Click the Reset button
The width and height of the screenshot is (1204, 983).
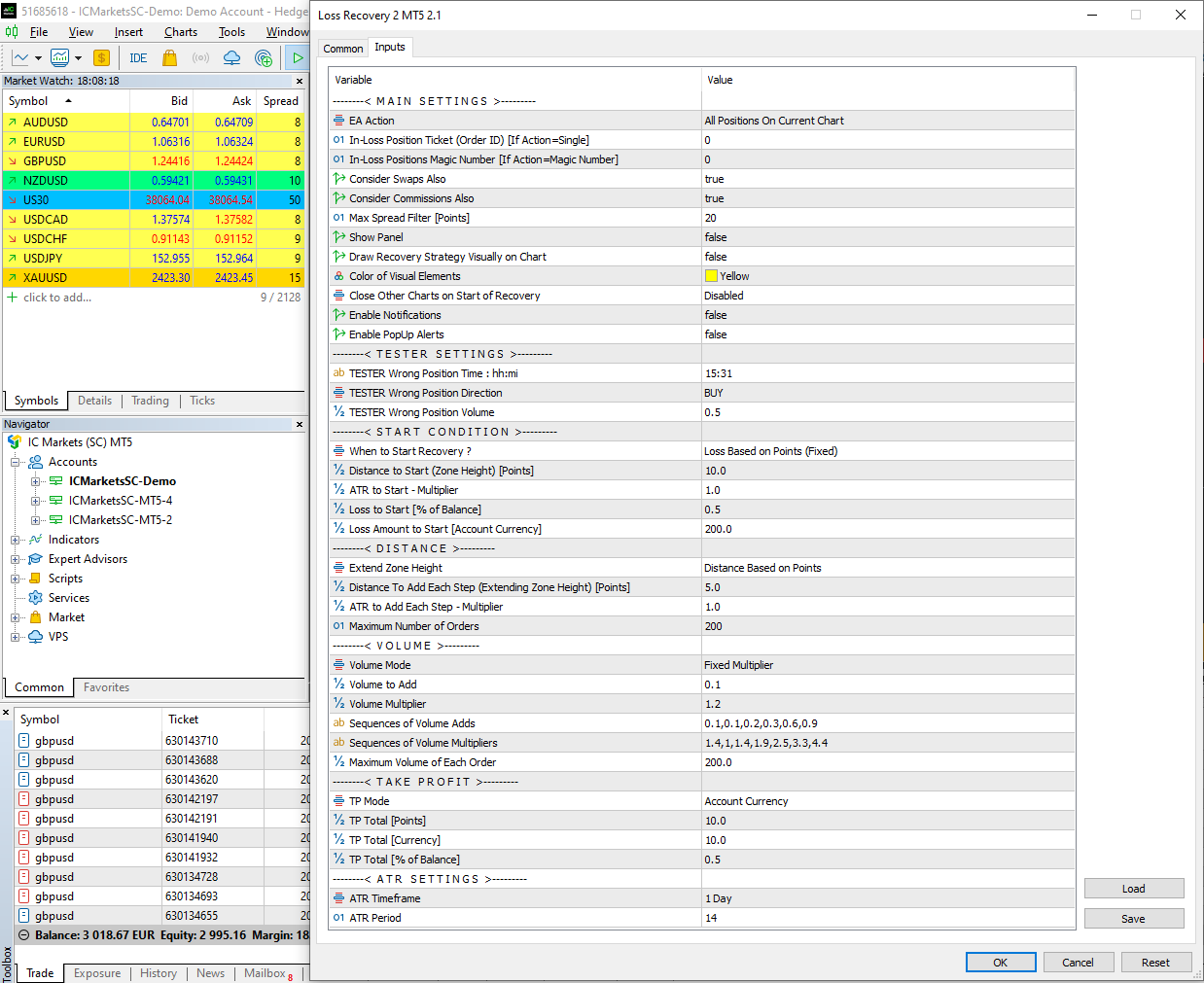(x=1155, y=962)
